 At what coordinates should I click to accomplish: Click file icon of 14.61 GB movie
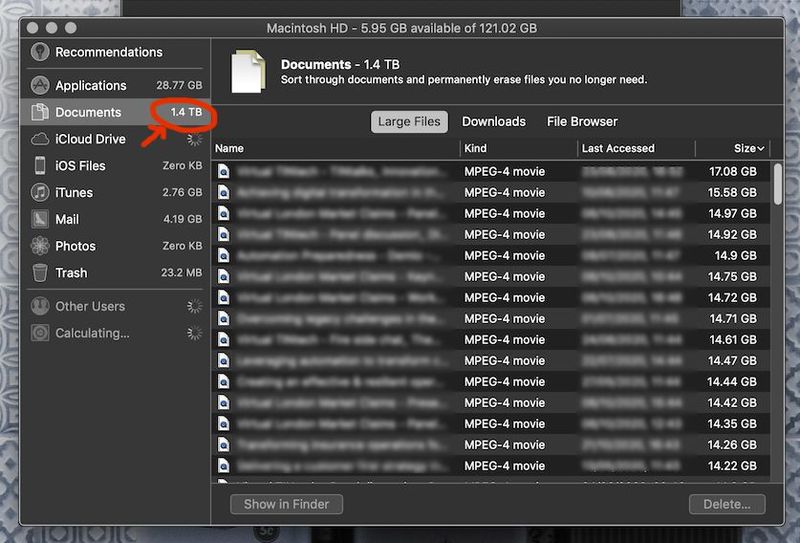pos(223,339)
